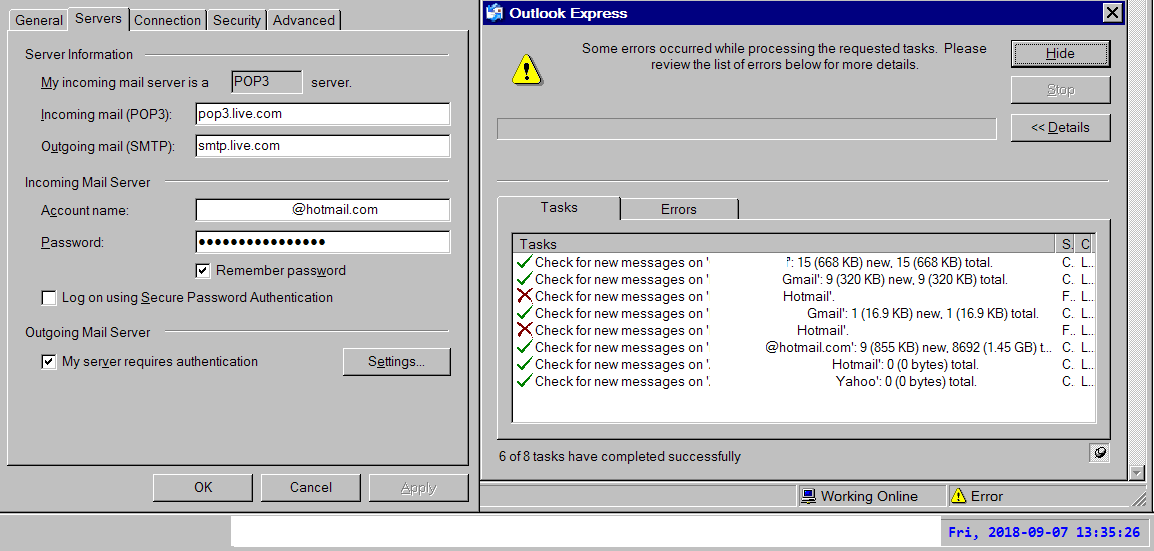Click the Incoming mail (POP3) field
1154x551 pixels.
(322, 114)
